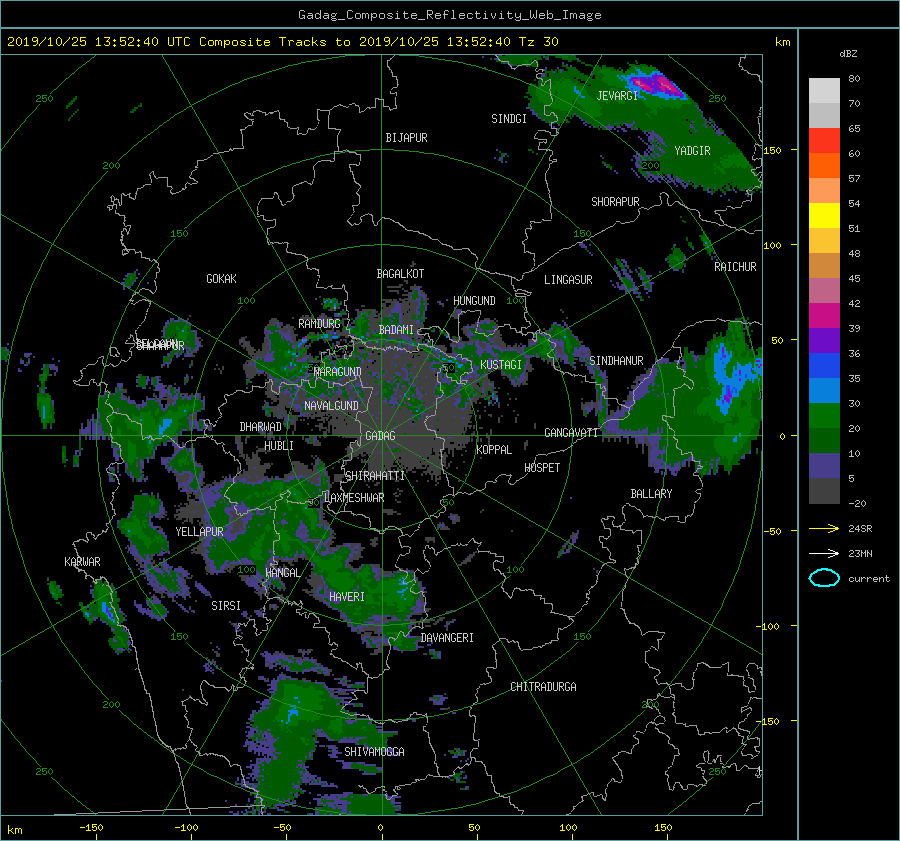Select the orange 60-57 dBZ legend swatch
Screen dimensions: 900x841
[824, 165]
